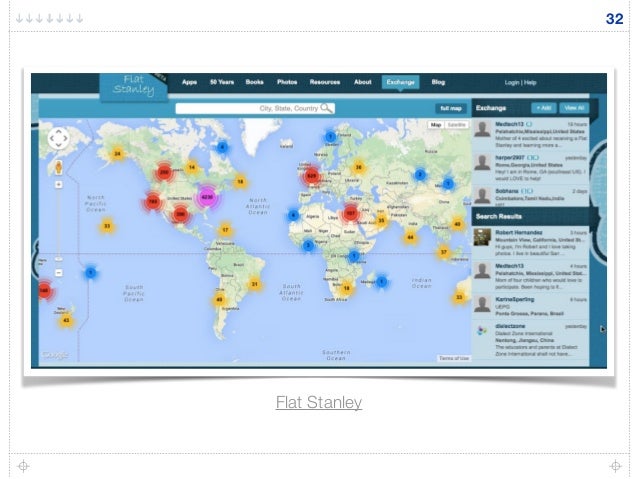Screen dimensions: 638x479
Task: Click the blue cluster near Madagascar
Action: (381, 281)
